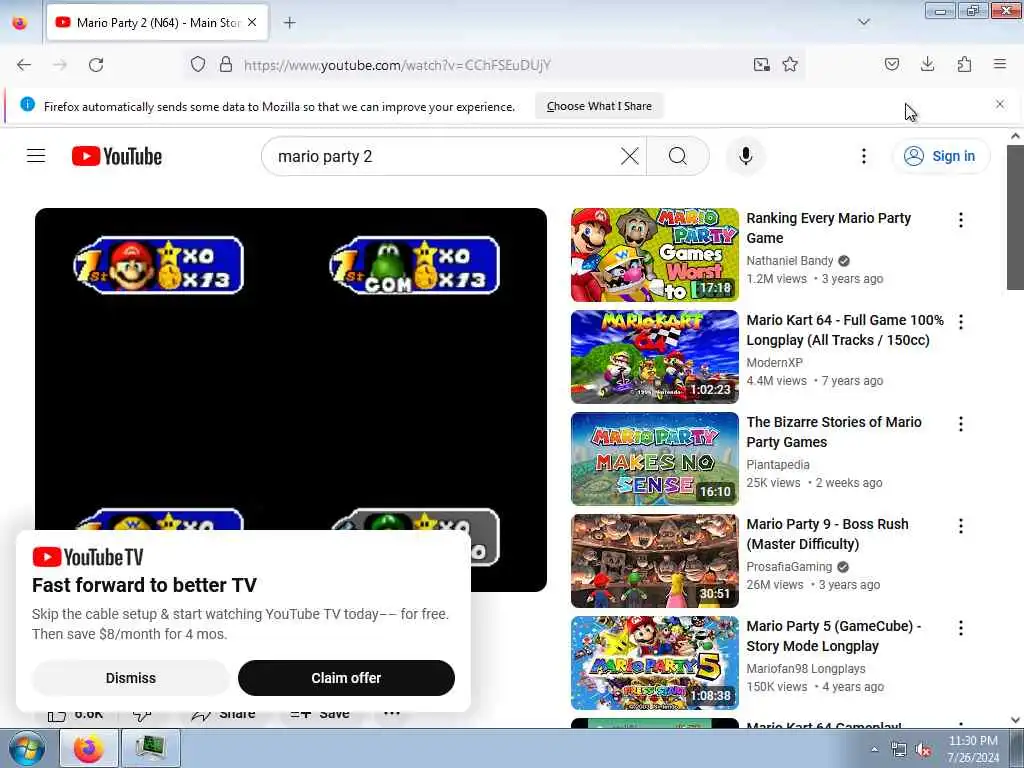Go to YouTube home via logo

click(117, 156)
